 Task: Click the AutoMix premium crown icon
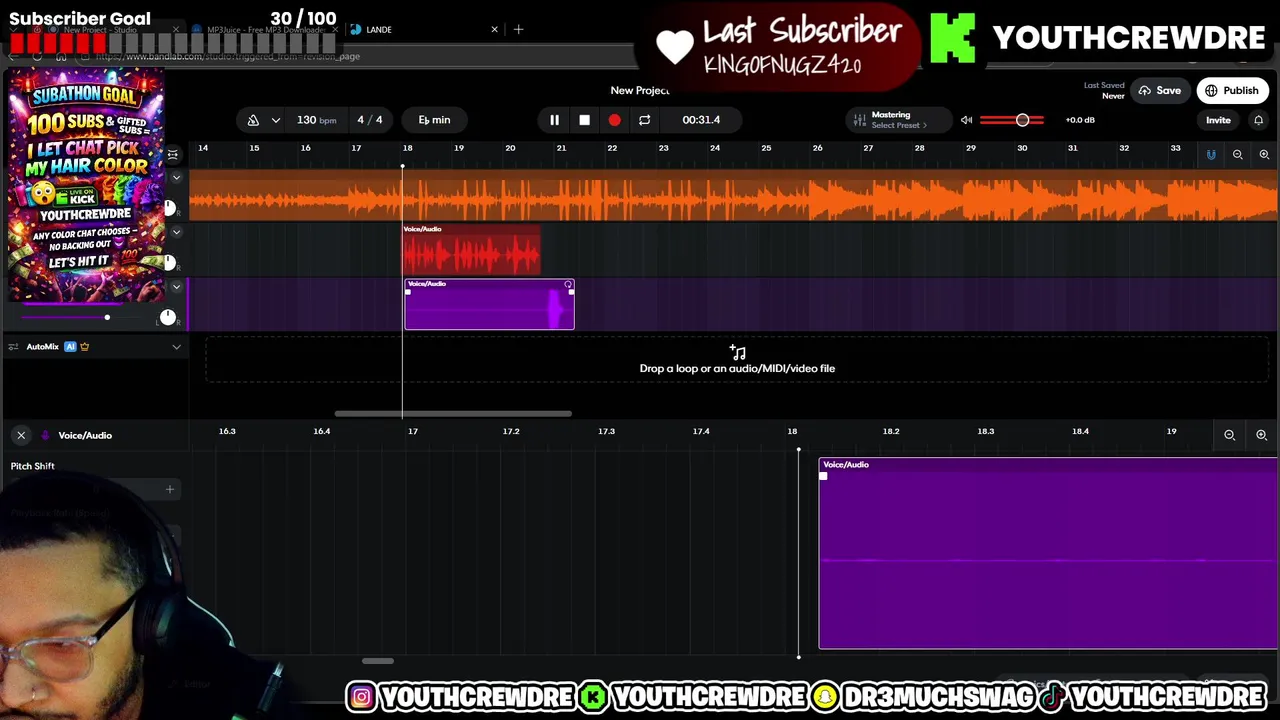[84, 347]
